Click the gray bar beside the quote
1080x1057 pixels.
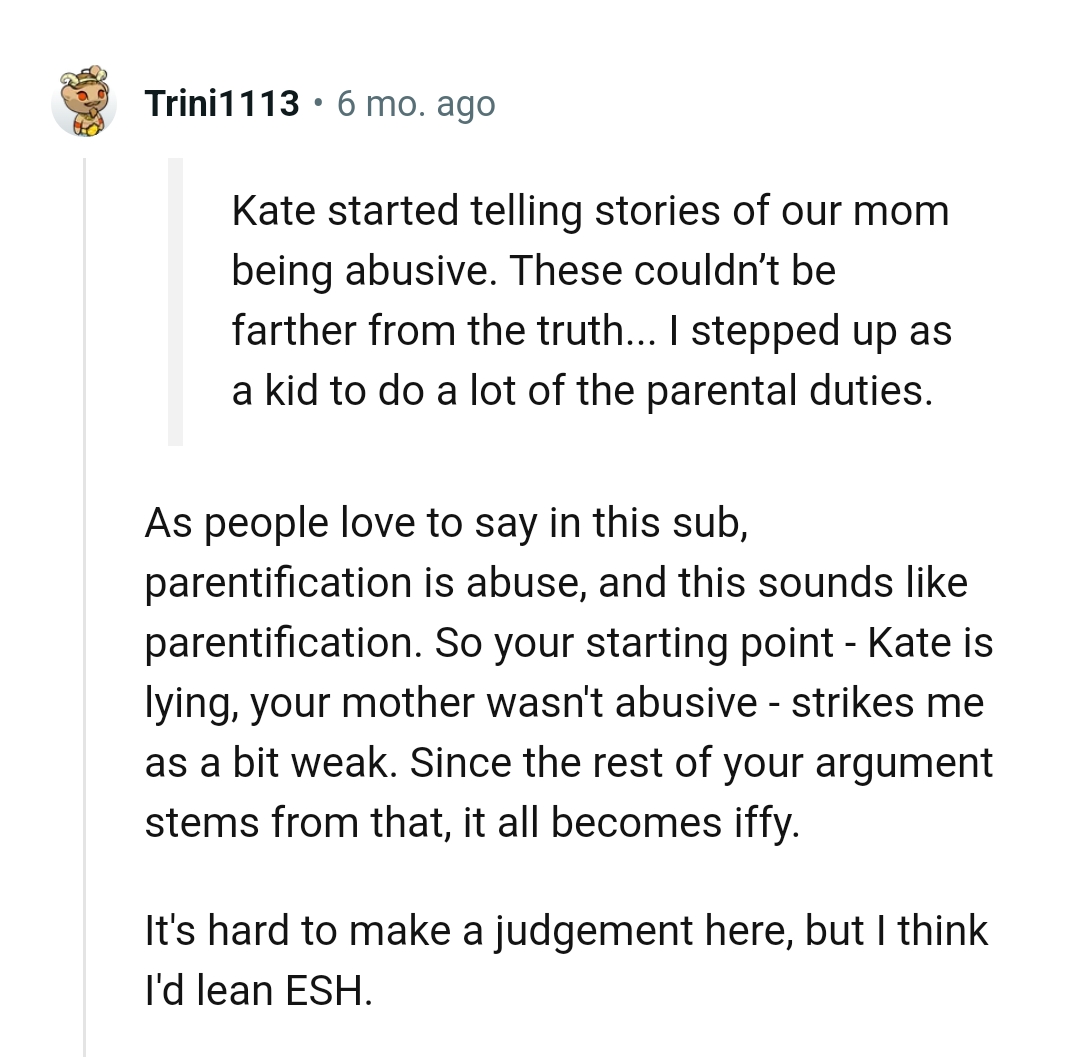175,301
